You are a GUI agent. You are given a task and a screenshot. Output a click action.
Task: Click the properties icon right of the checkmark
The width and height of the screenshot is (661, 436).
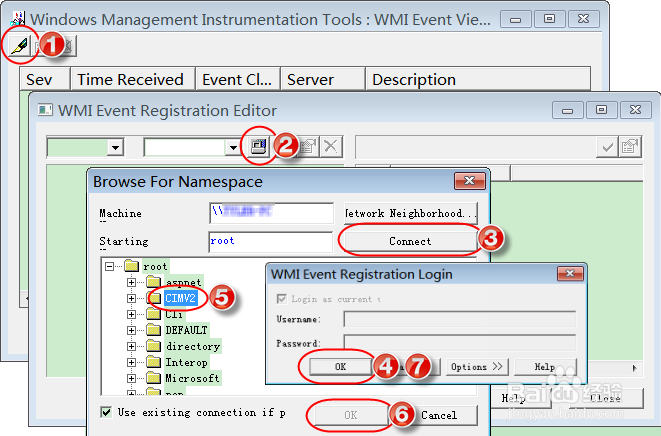click(x=630, y=147)
